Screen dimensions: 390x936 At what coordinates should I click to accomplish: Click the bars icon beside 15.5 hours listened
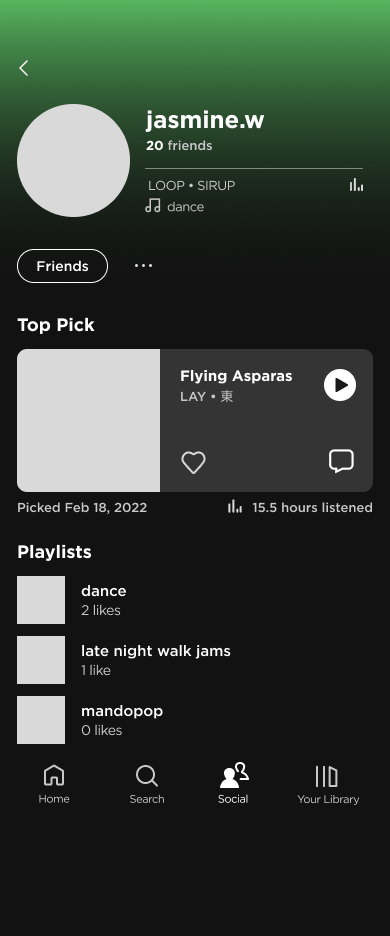tap(235, 507)
